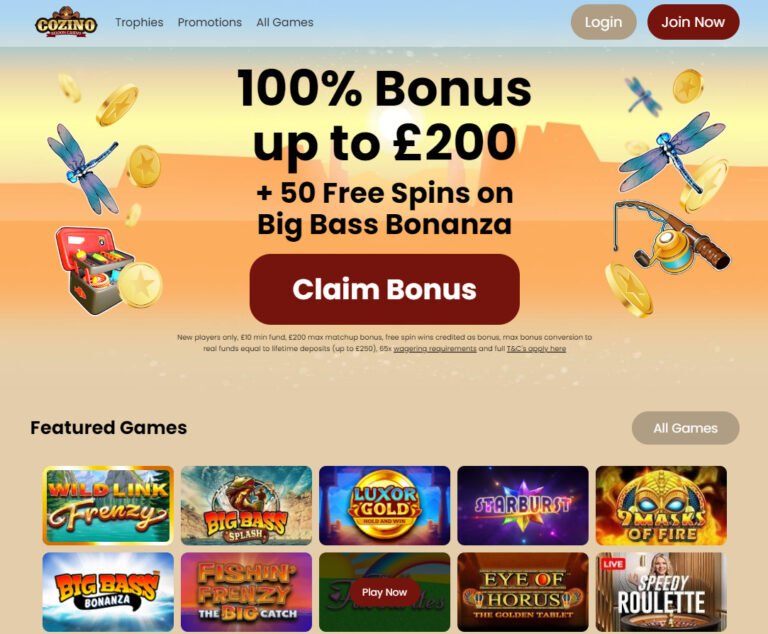This screenshot has height=634, width=768.
Task: Open the Promotions menu item
Action: click(210, 22)
